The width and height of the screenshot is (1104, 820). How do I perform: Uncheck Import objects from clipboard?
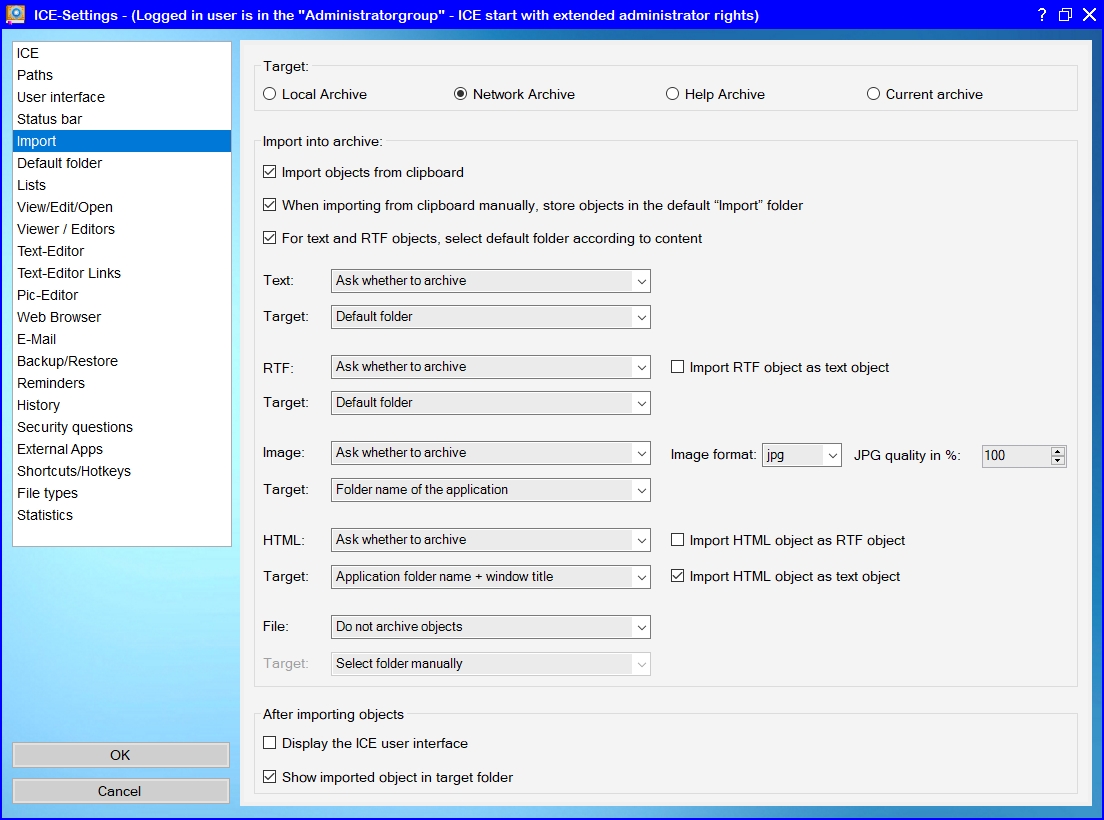[270, 172]
